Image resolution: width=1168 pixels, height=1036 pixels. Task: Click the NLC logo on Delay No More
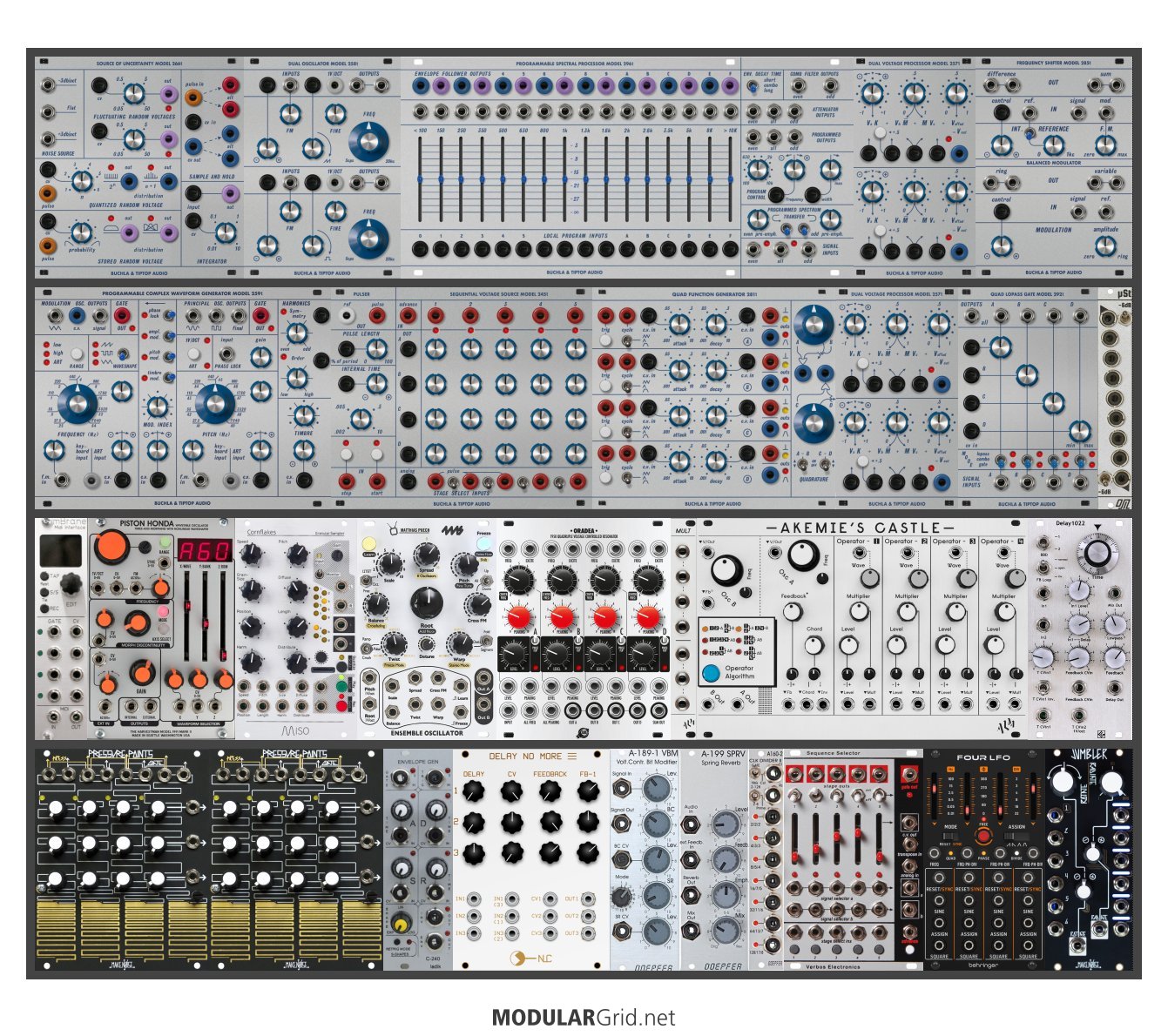tap(530, 959)
